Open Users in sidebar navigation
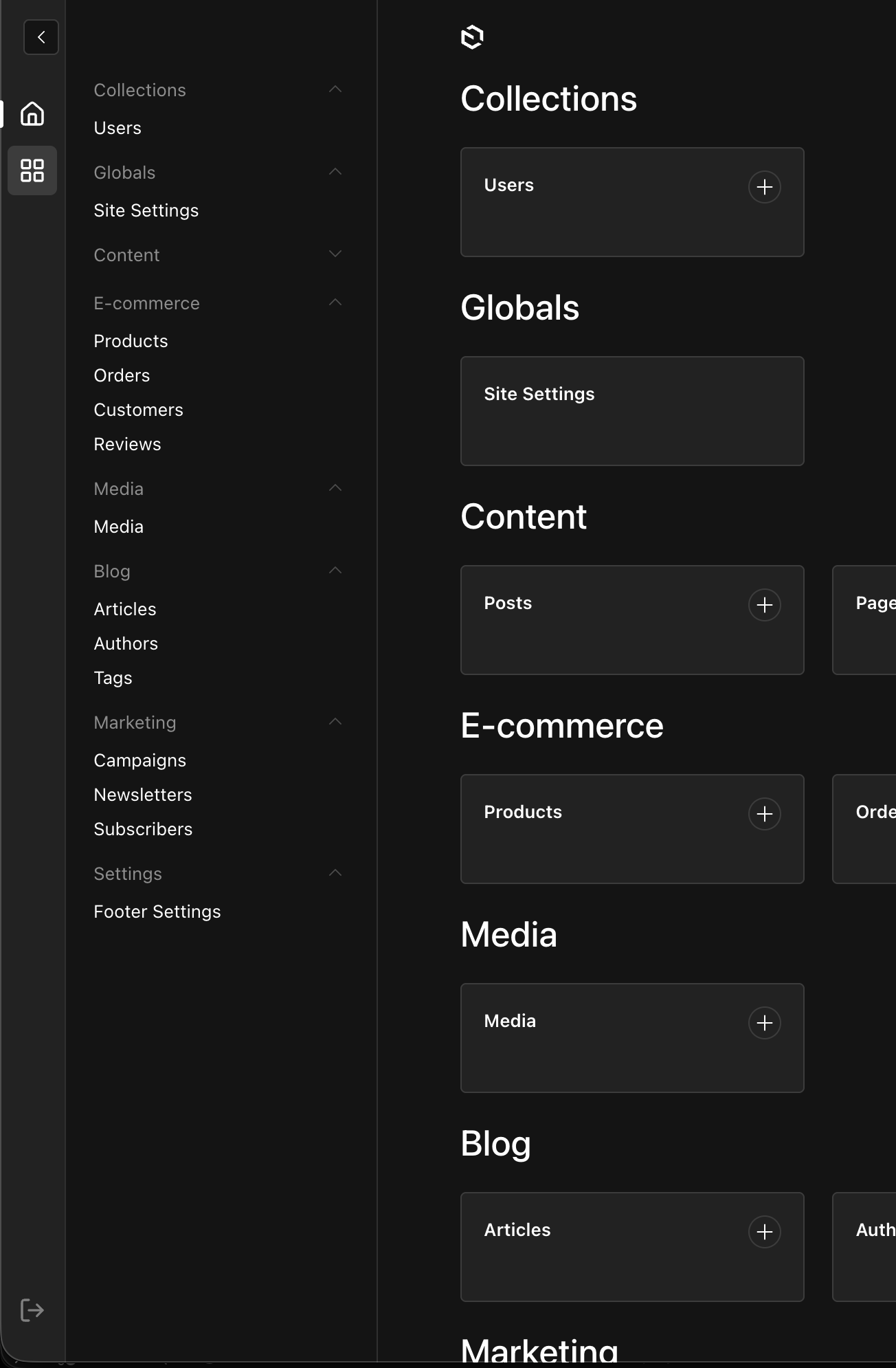Viewport: 896px width, 1368px height. [x=117, y=128]
